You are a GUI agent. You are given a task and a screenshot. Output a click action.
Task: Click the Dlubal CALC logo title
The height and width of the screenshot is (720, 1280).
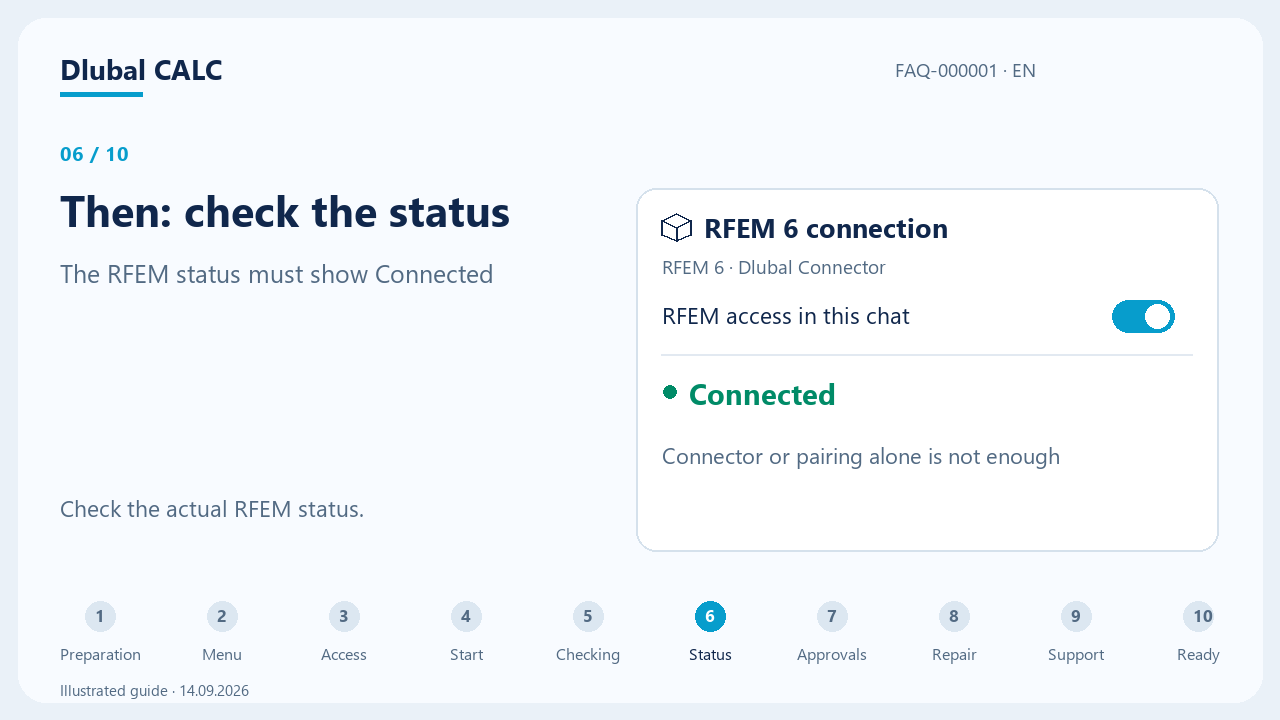(141, 71)
